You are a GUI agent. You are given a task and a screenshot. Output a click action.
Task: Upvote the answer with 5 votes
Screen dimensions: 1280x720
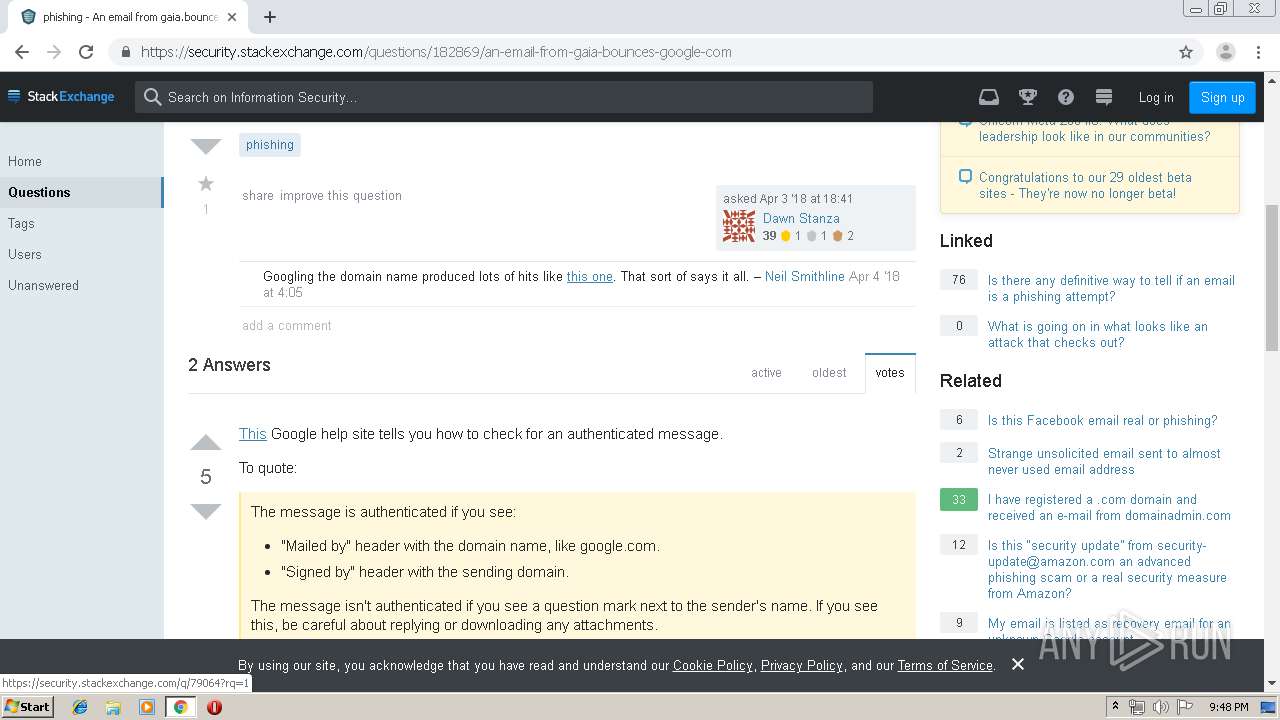click(206, 443)
